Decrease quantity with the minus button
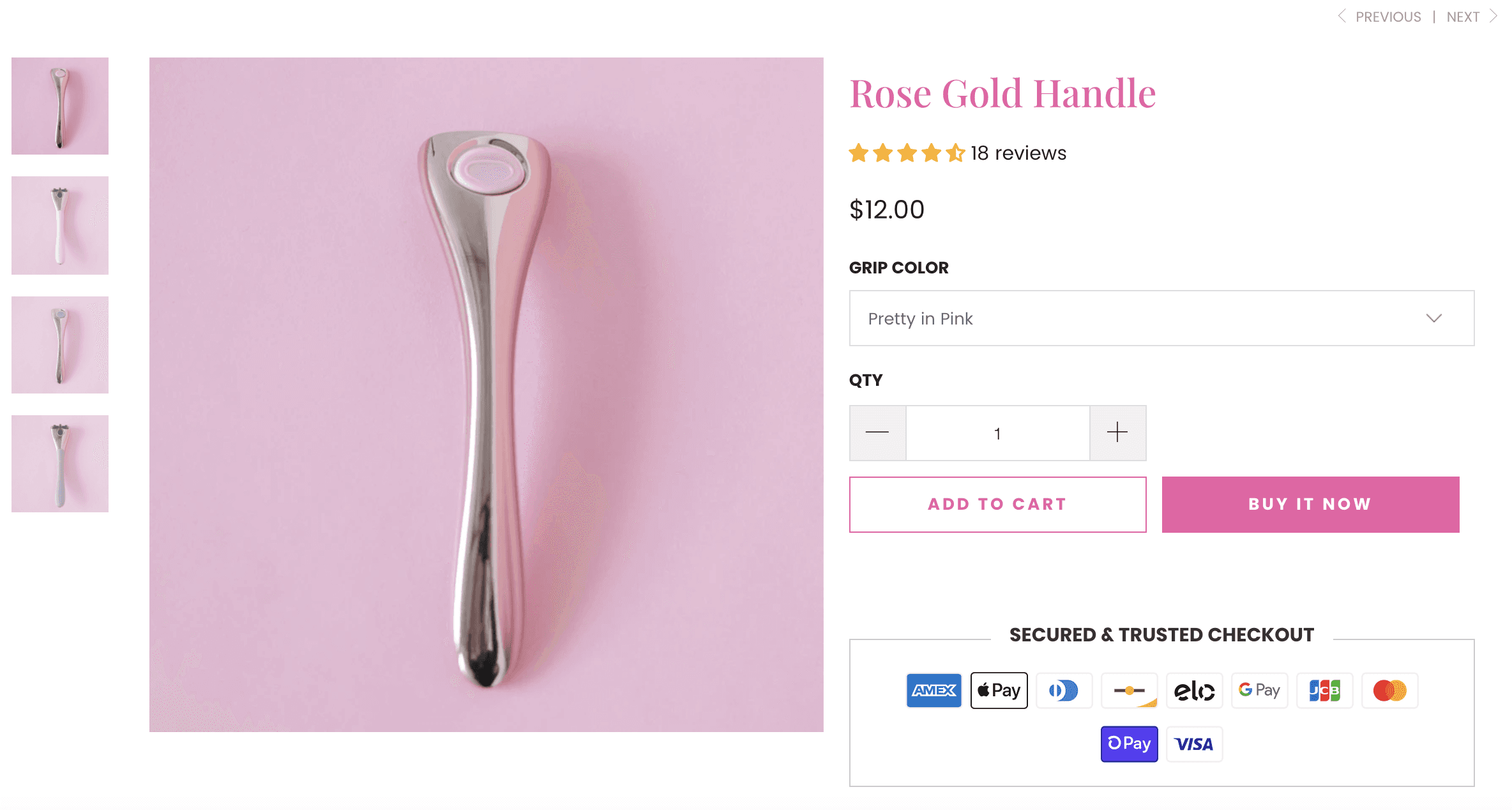 pos(877,433)
